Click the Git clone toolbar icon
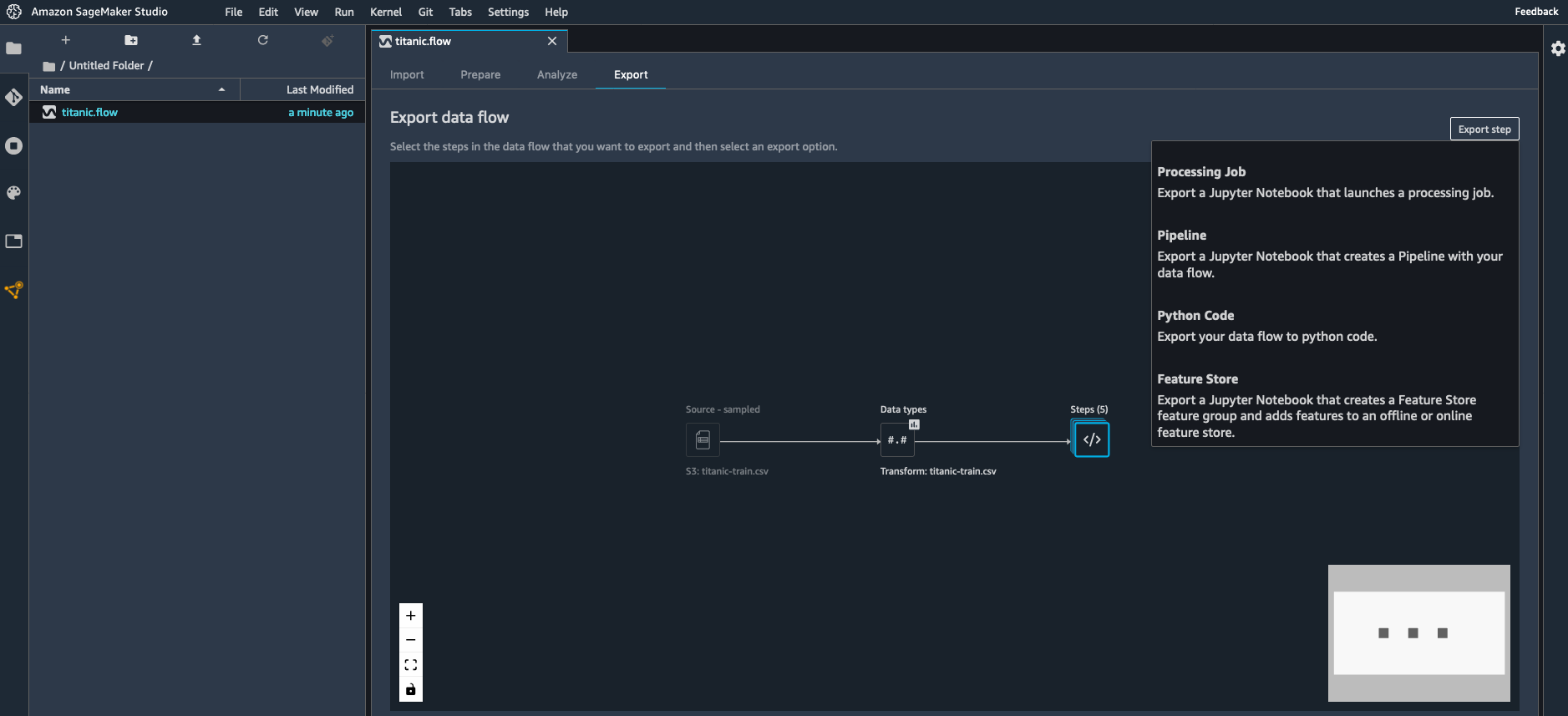The image size is (1568, 716). coord(327,40)
